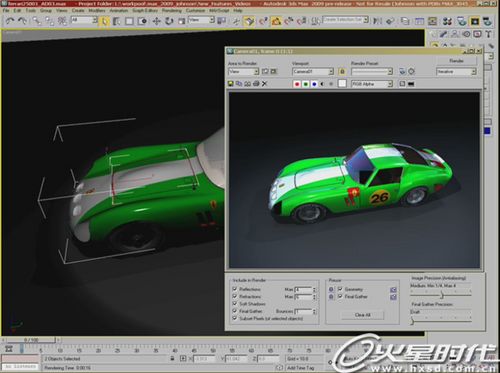Image resolution: width=500 pixels, height=373 pixels.
Task: Print image icon in render window
Action: click(x=256, y=83)
